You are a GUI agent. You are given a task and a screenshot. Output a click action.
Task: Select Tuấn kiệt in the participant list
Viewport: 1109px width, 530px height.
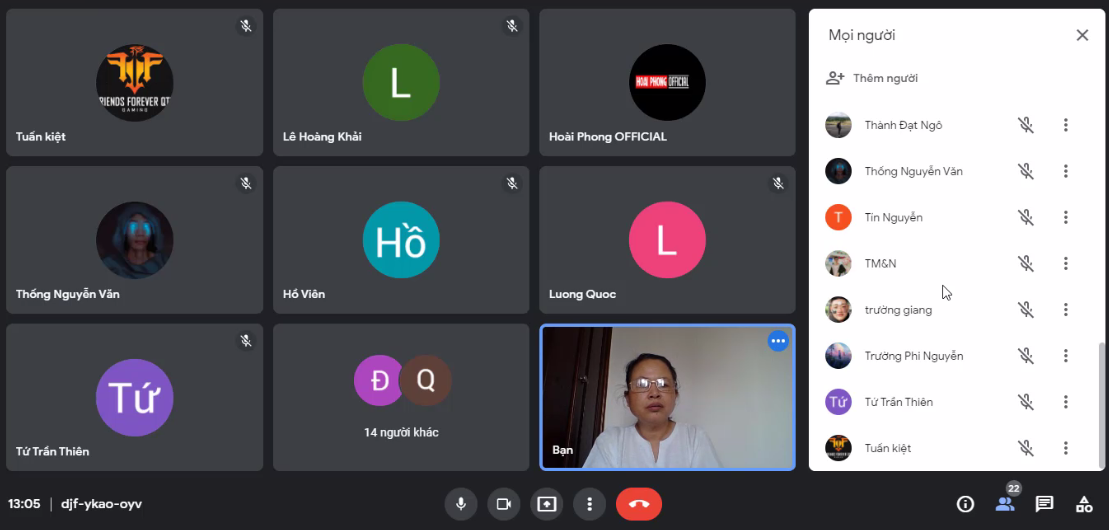tap(888, 448)
